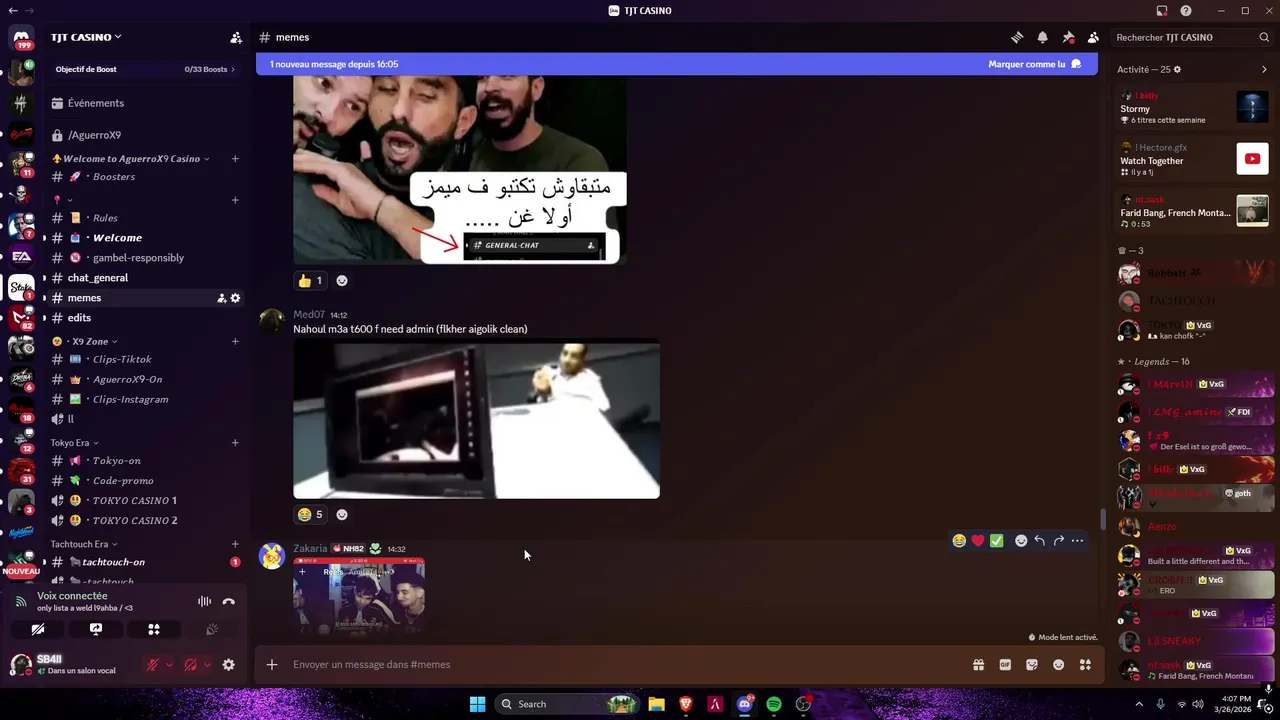Forward Zakaria's message
Viewport: 1280px width, 720px height.
coord(1058,541)
